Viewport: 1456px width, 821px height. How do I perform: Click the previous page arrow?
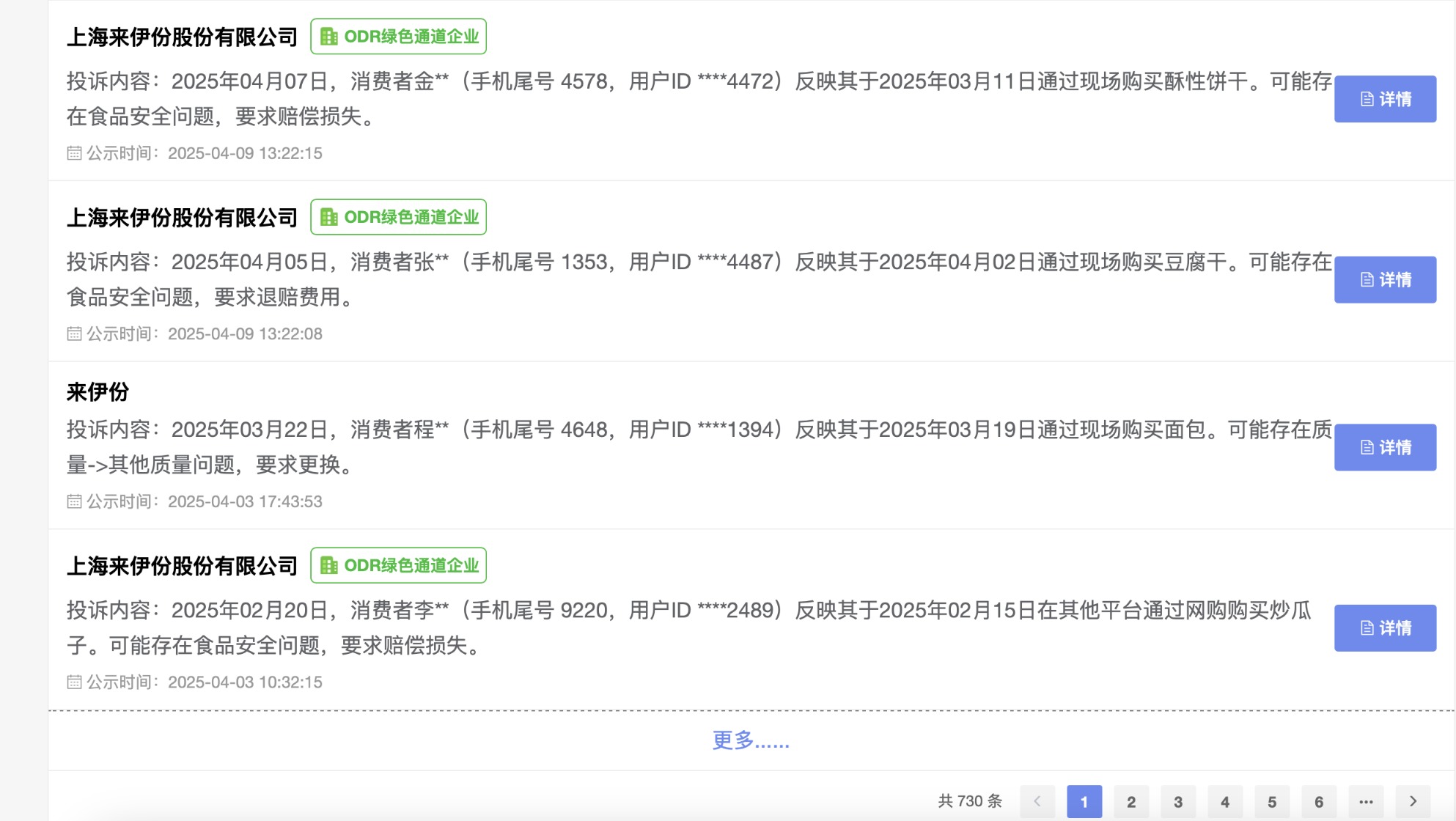click(x=1037, y=802)
